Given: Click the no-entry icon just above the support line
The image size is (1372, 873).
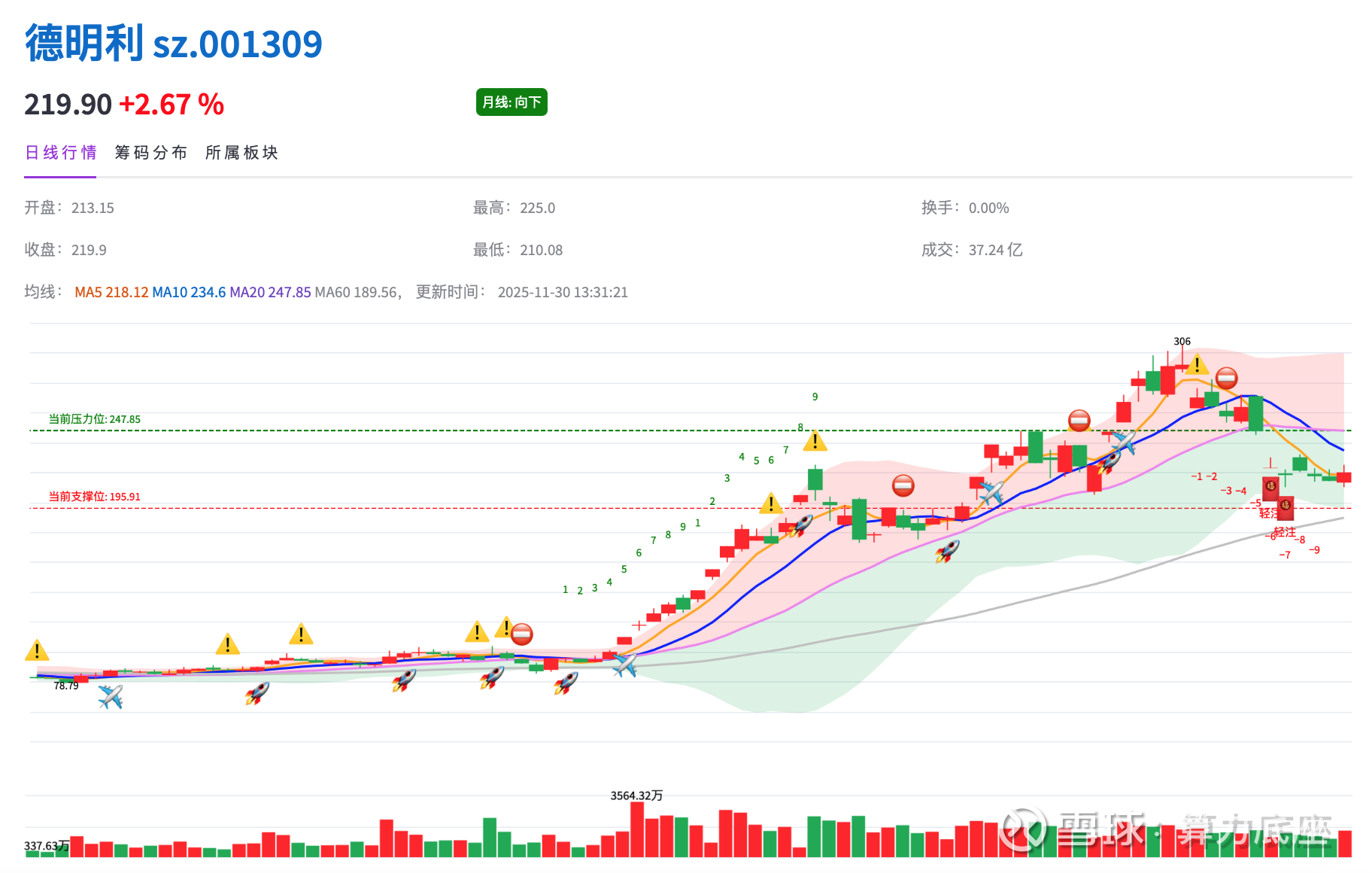Looking at the screenshot, I should tap(903, 485).
